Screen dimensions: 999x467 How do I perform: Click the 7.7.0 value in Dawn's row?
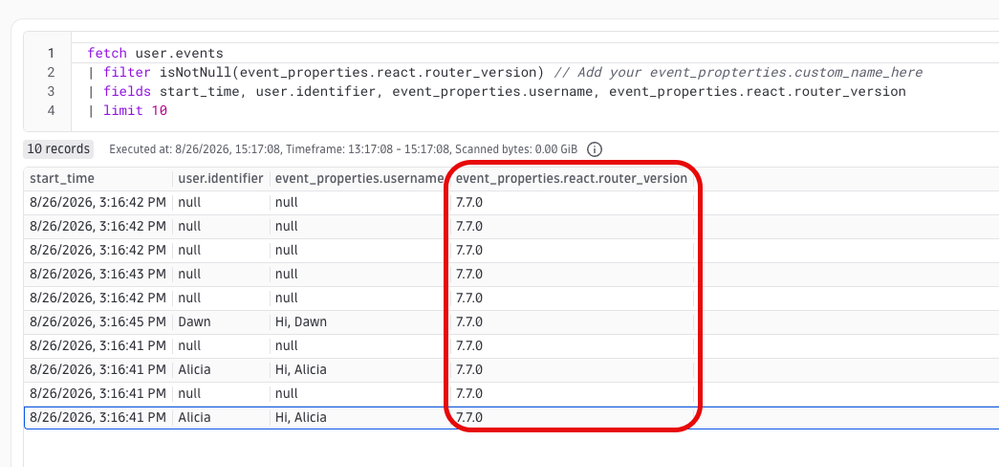pos(470,322)
